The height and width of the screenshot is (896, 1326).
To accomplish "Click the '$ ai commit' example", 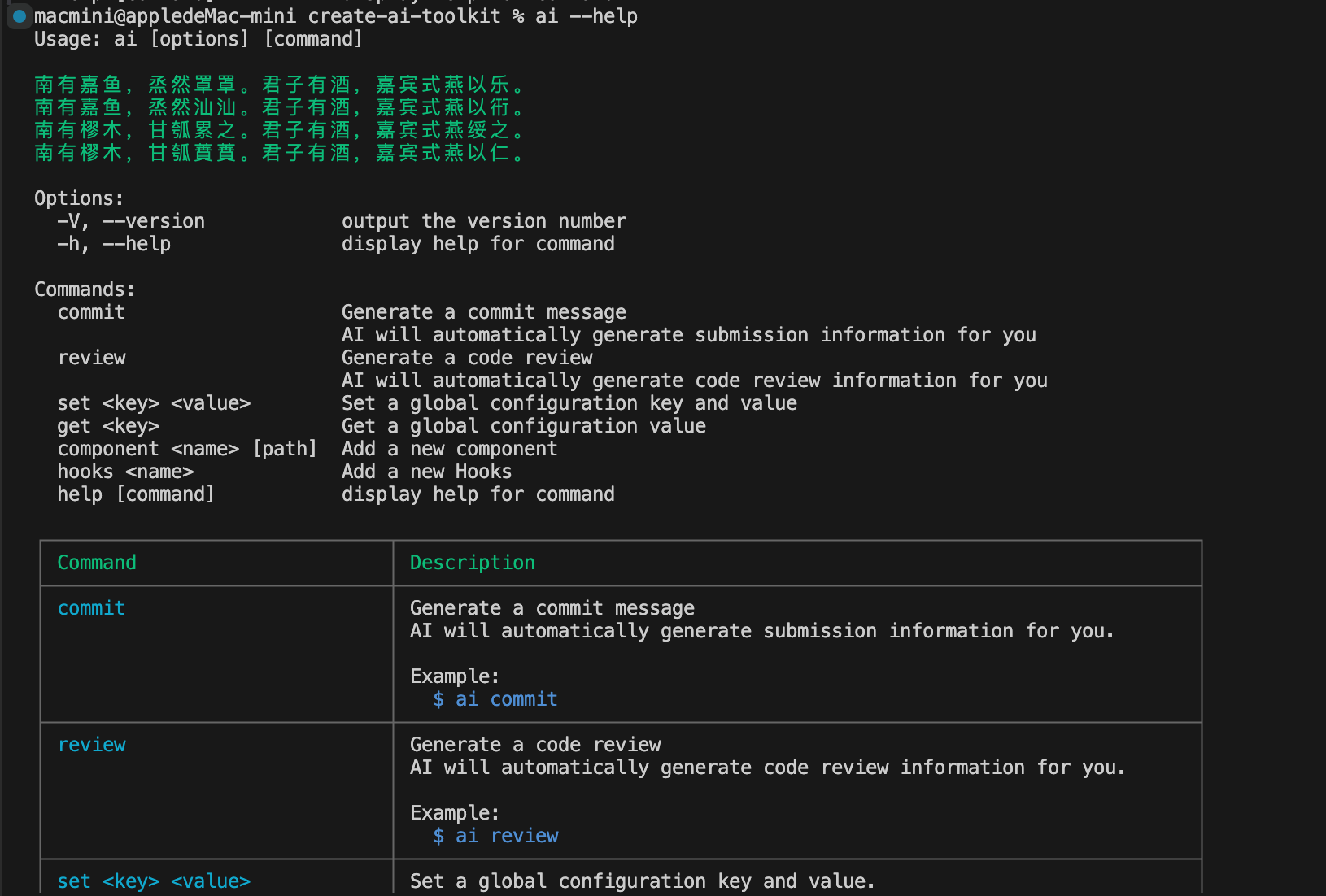I will tap(495, 699).
